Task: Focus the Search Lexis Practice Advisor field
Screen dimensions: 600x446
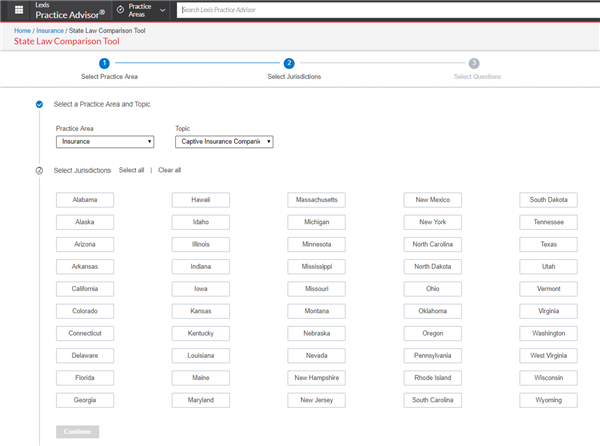Action: pos(388,10)
